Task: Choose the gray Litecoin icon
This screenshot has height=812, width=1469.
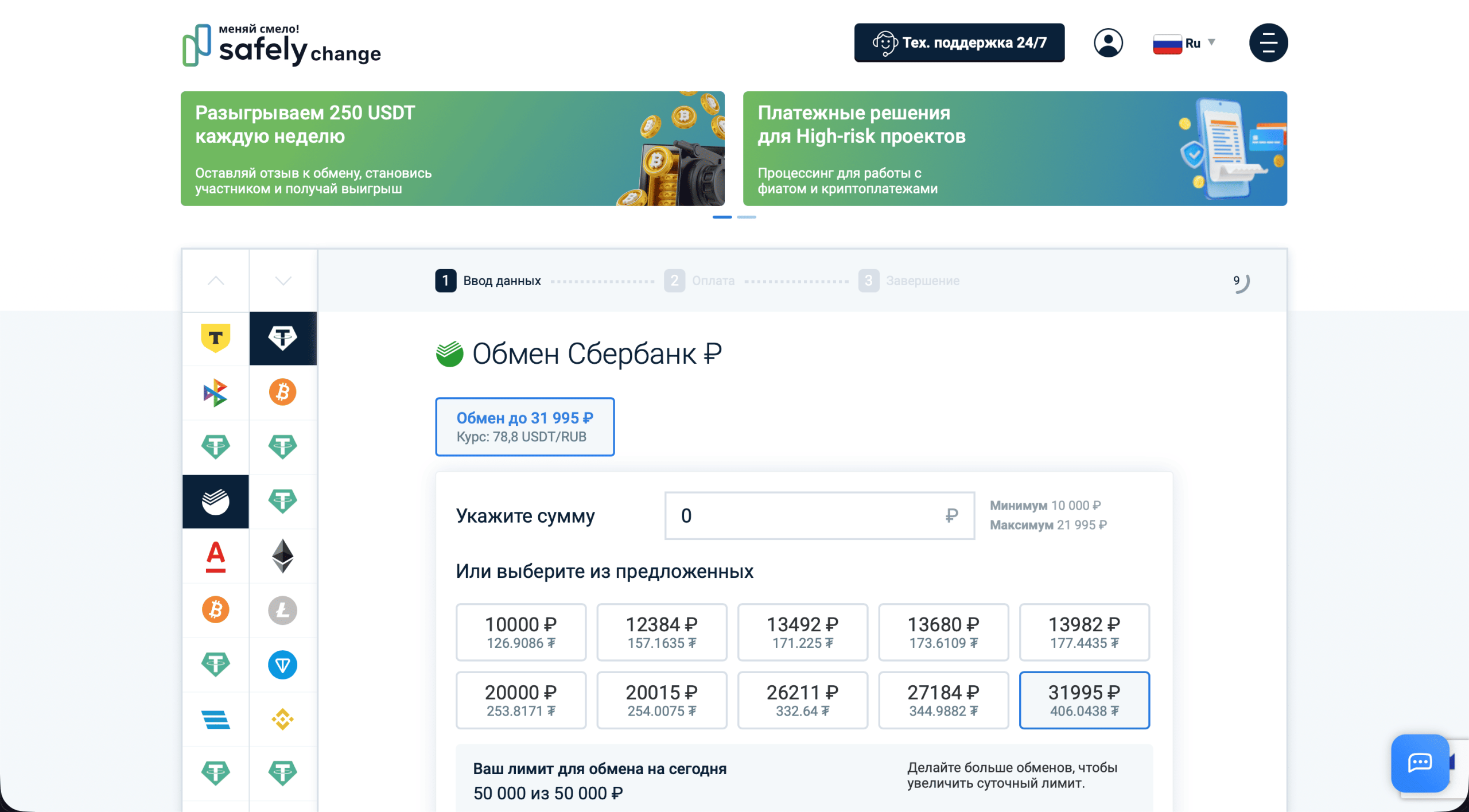Action: coord(283,610)
